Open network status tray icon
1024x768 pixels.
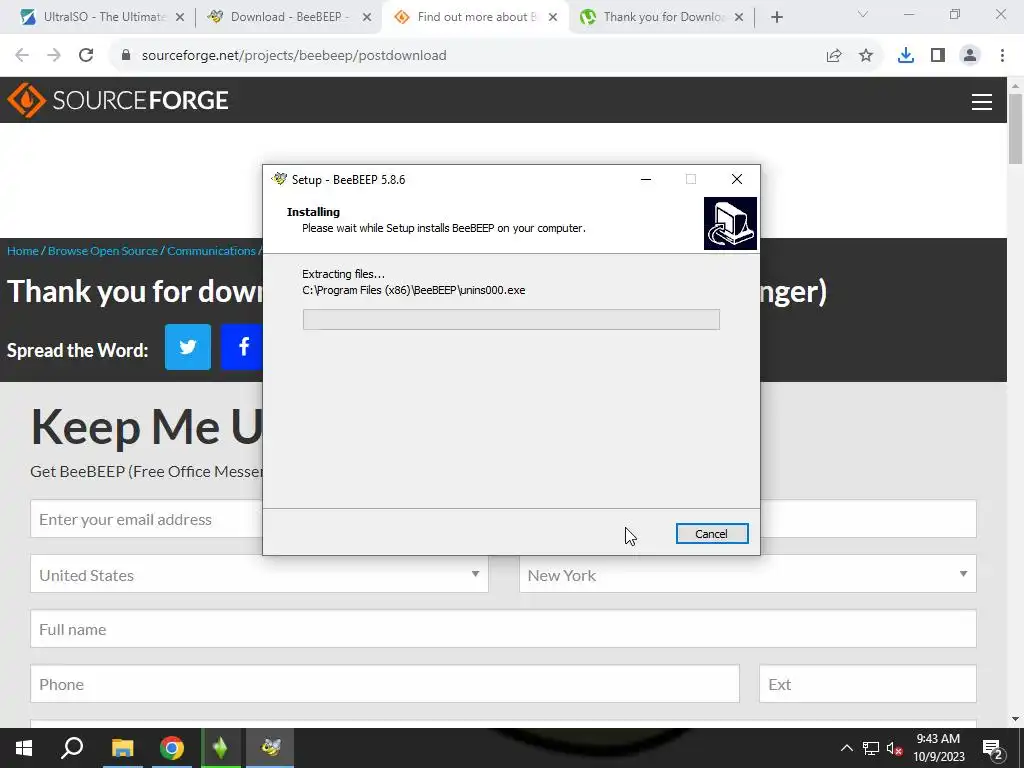tap(871, 748)
